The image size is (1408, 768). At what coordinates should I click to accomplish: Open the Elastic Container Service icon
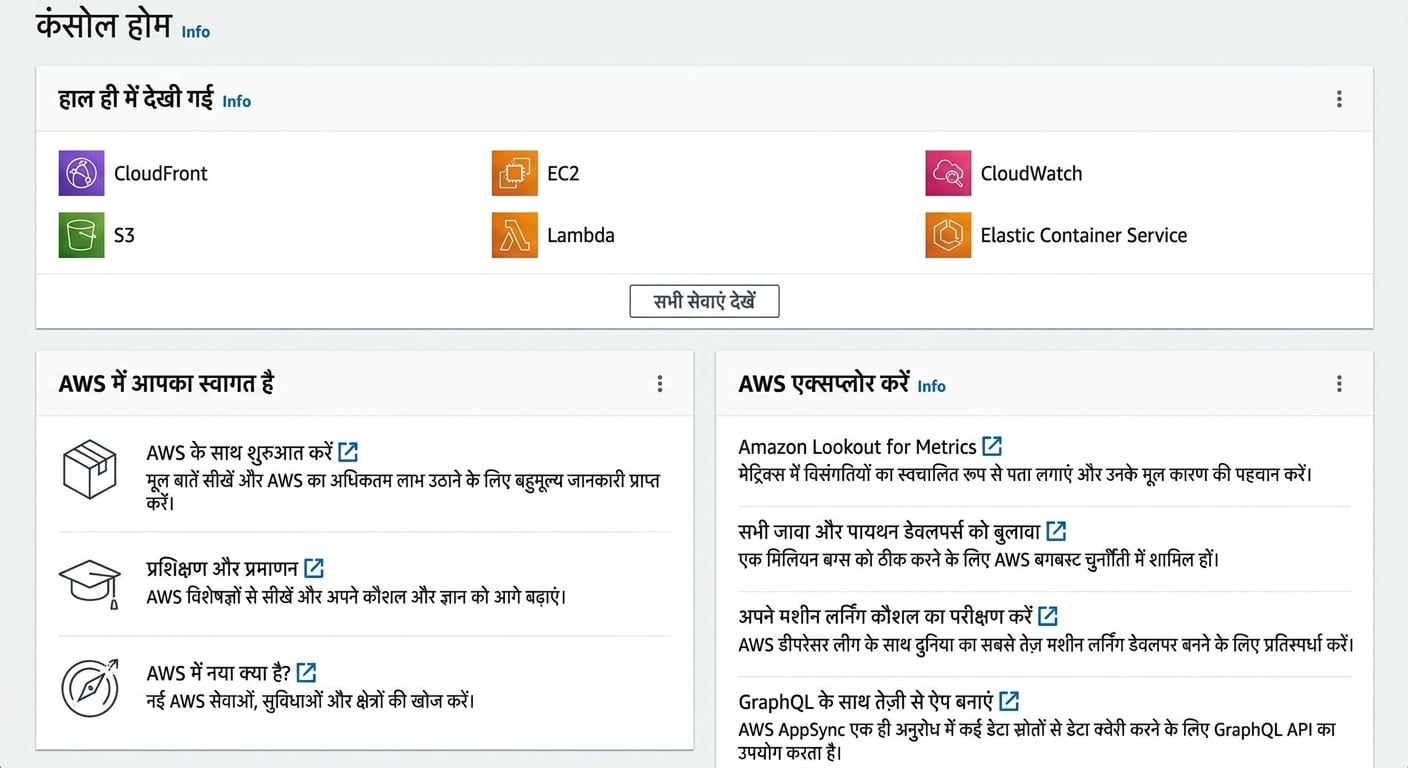(x=948, y=235)
